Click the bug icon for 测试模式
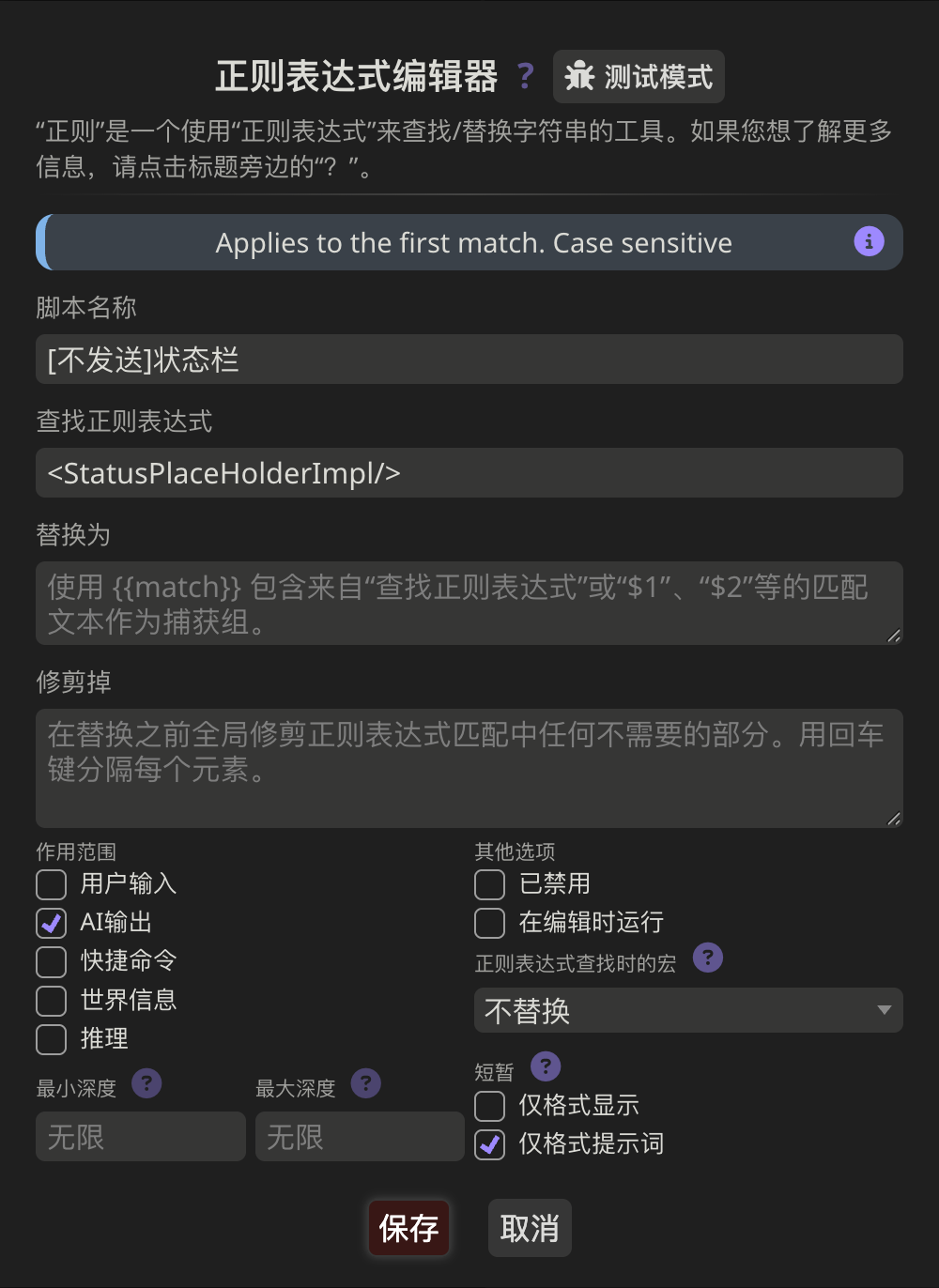Viewport: 939px width, 1288px height. (580, 76)
